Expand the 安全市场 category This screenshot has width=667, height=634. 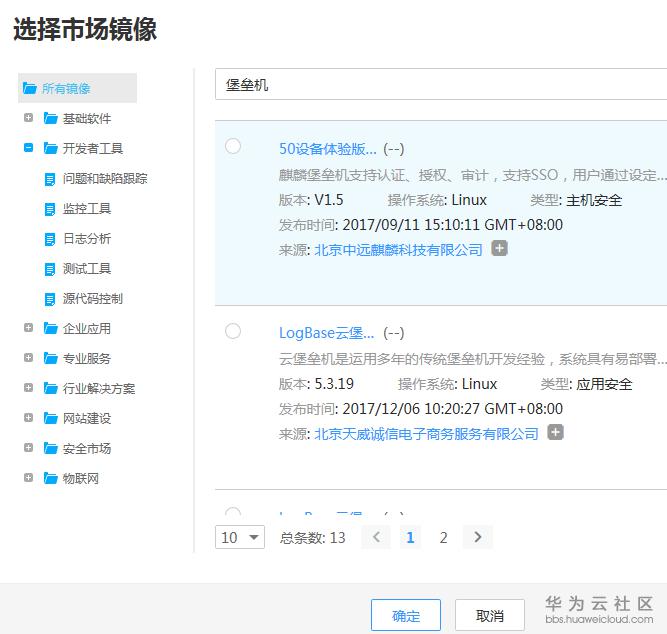pyautogui.click(x=29, y=448)
